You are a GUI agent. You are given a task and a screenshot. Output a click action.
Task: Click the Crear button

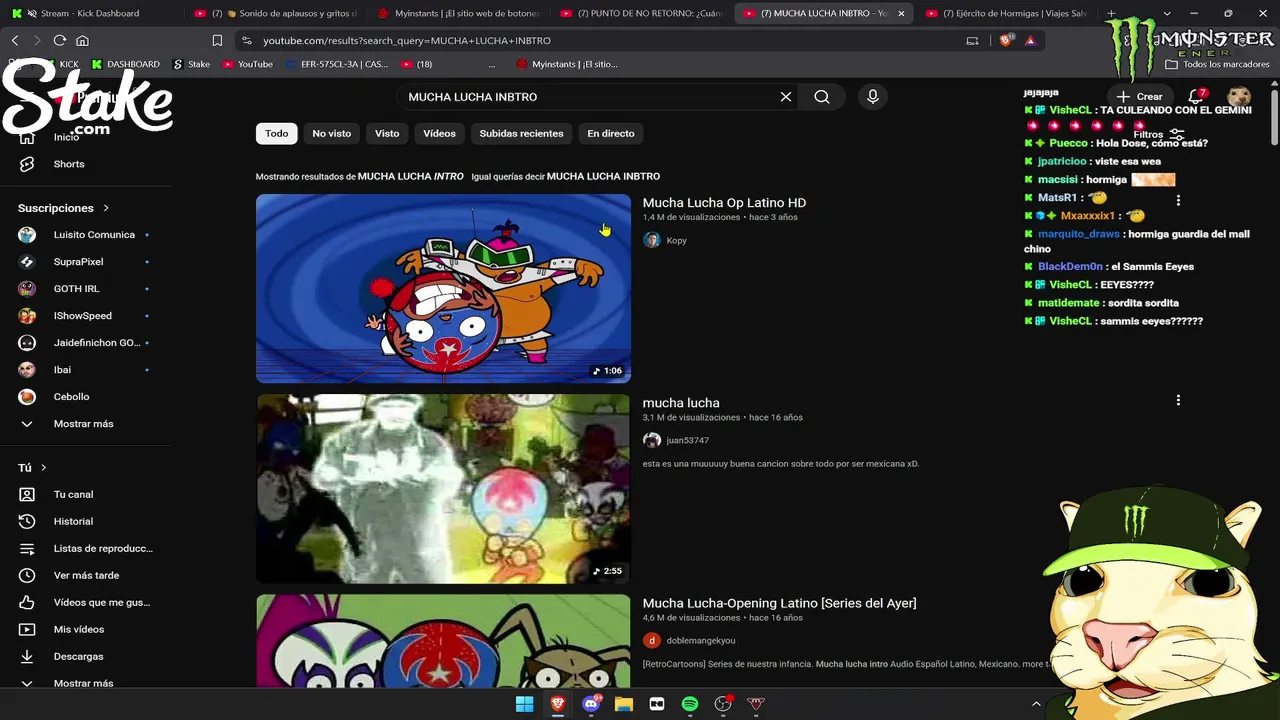pos(1140,97)
